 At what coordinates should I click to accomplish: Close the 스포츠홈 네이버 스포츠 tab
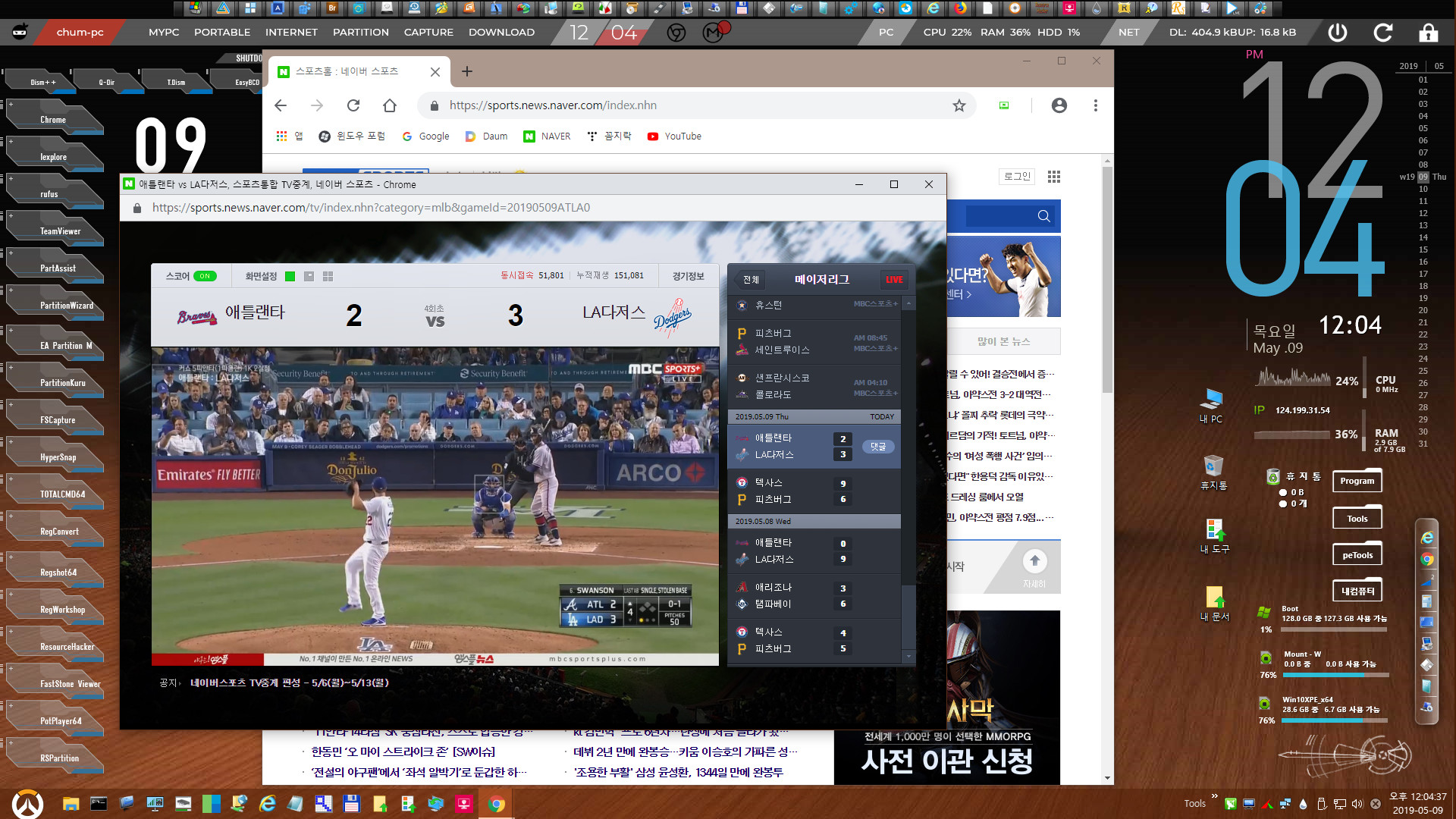[x=435, y=72]
